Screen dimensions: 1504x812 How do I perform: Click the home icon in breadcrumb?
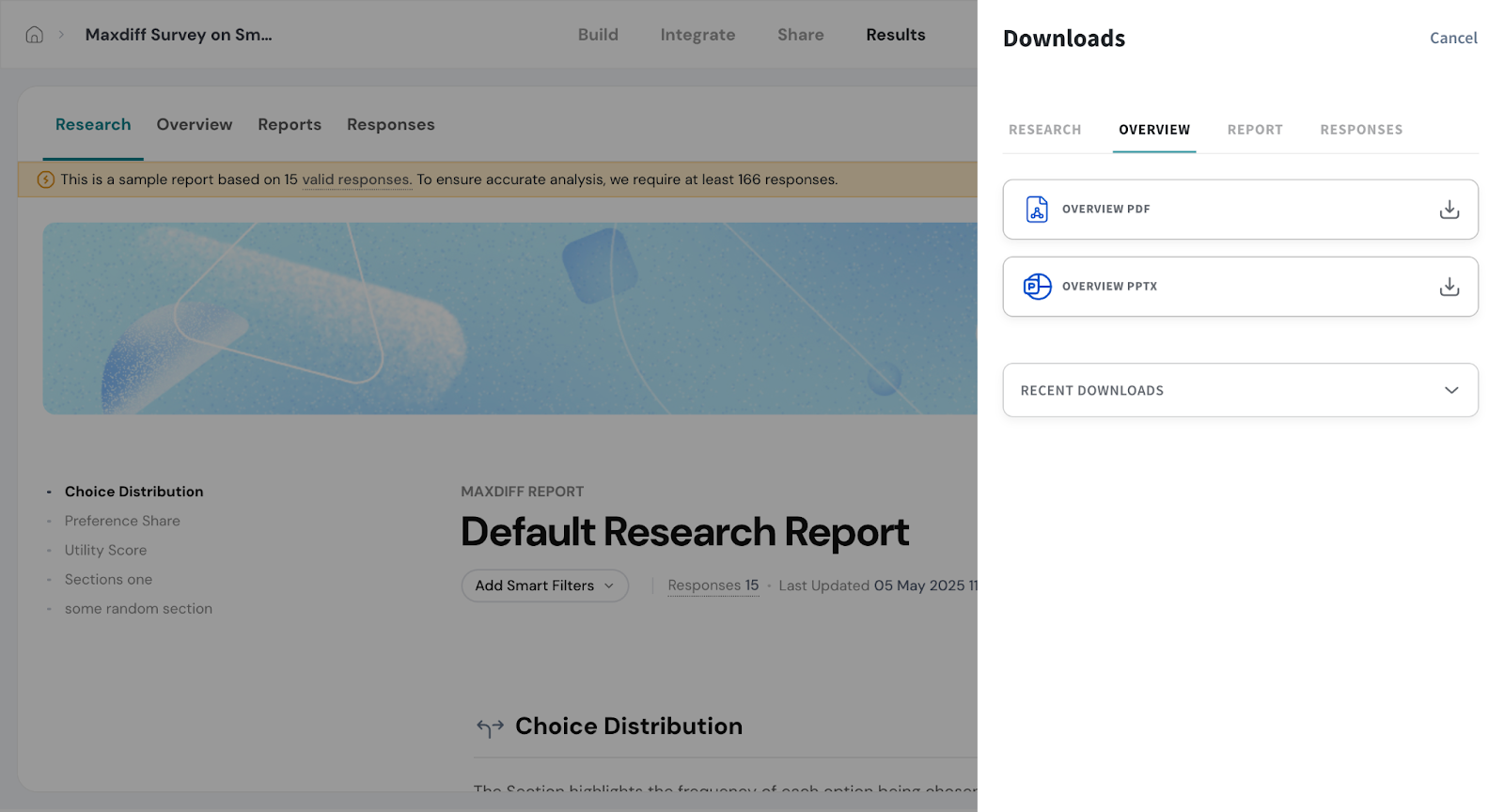point(35,35)
